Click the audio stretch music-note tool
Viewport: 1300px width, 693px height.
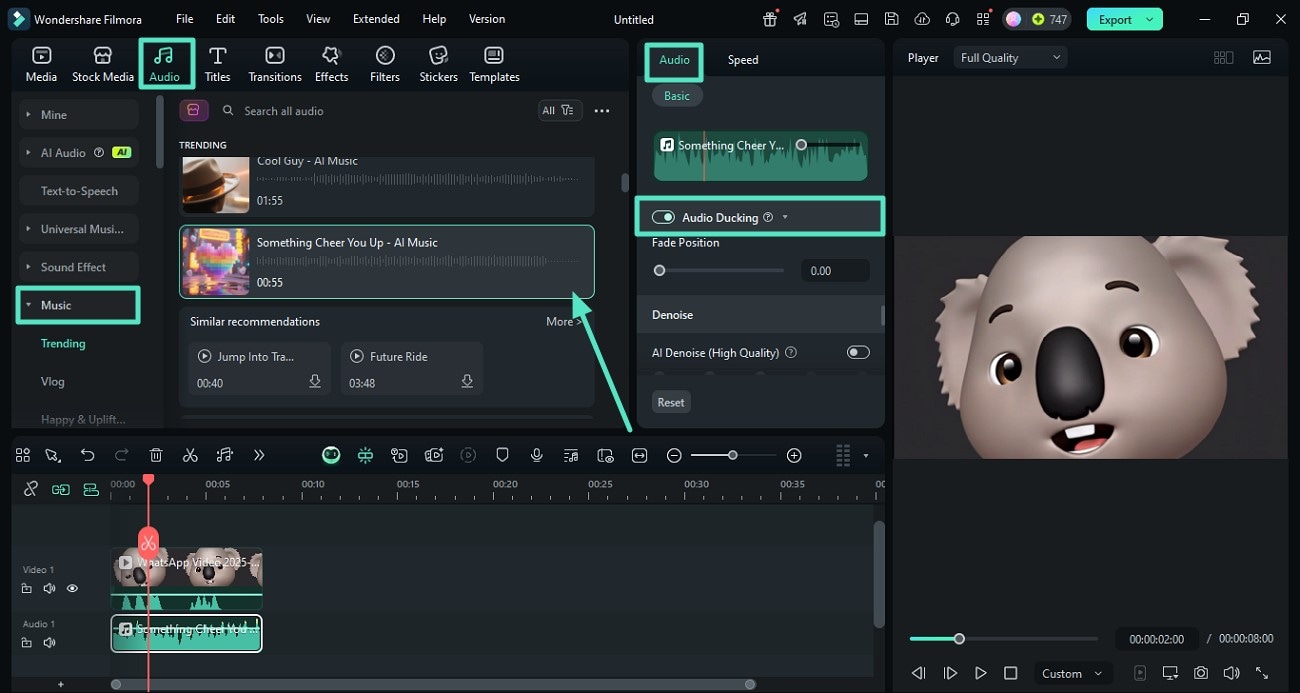point(225,455)
